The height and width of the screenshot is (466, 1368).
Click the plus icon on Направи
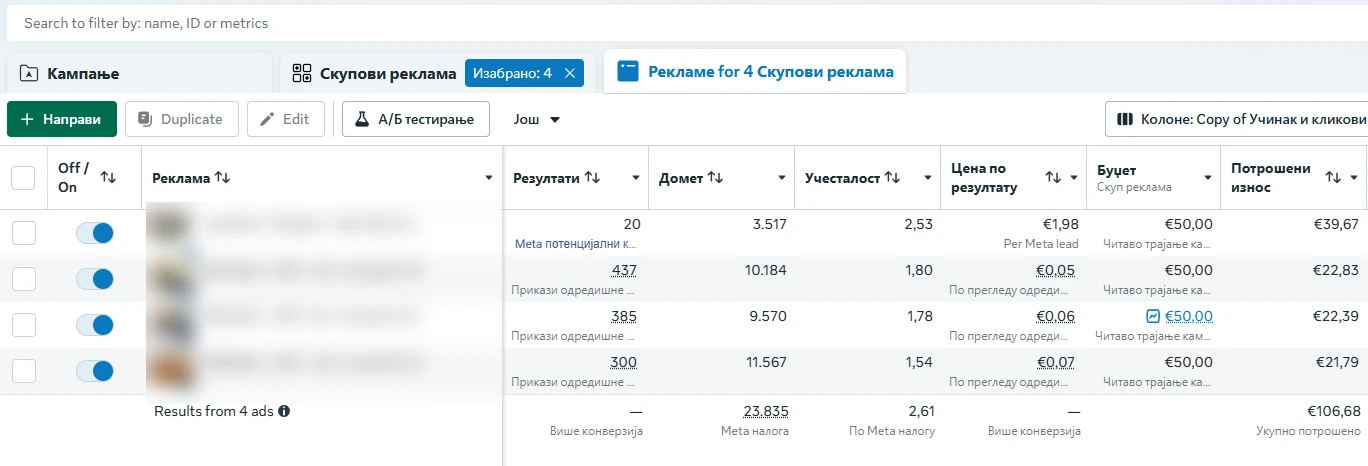point(27,119)
